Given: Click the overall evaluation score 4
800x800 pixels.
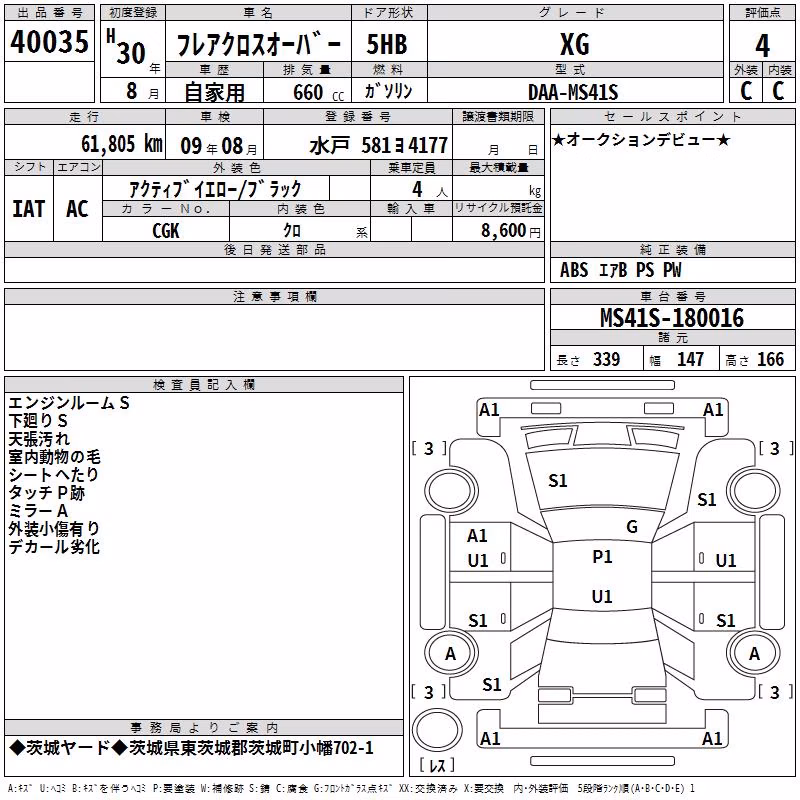Looking at the screenshot, I should click(x=762, y=46).
